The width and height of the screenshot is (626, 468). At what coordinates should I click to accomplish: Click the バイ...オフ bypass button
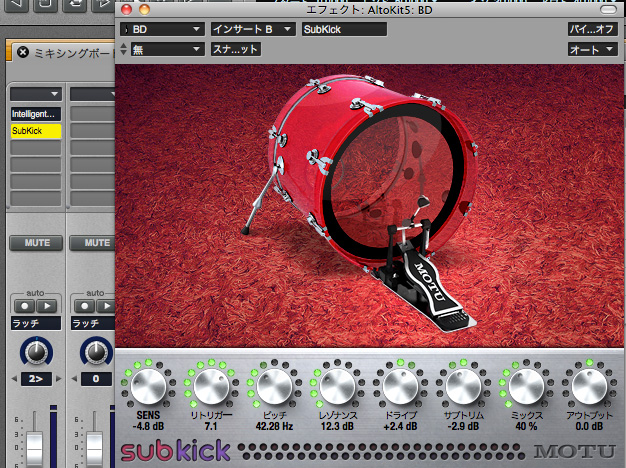coord(593,29)
